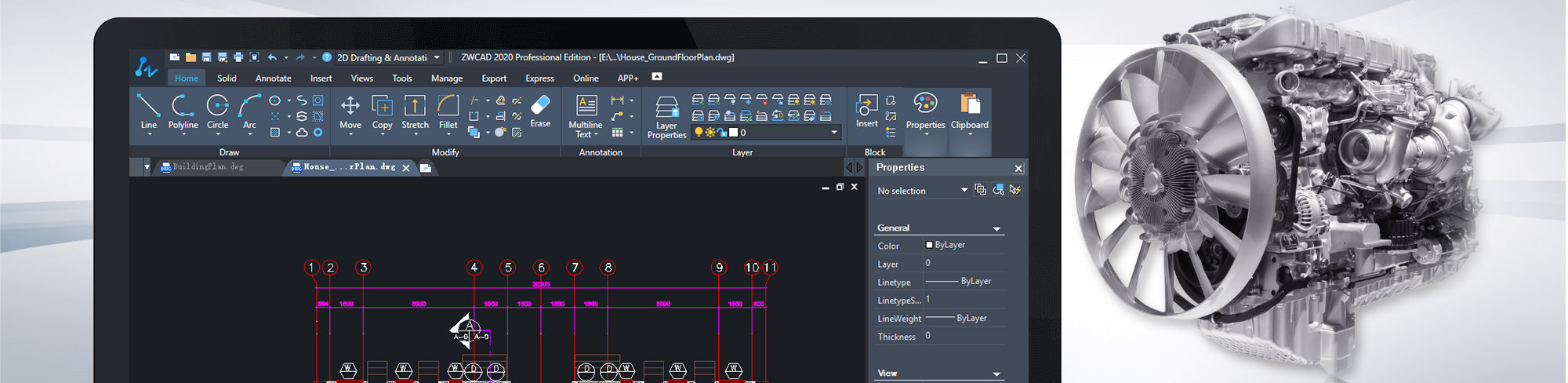Click the linear Dimension tool icon

click(x=617, y=100)
